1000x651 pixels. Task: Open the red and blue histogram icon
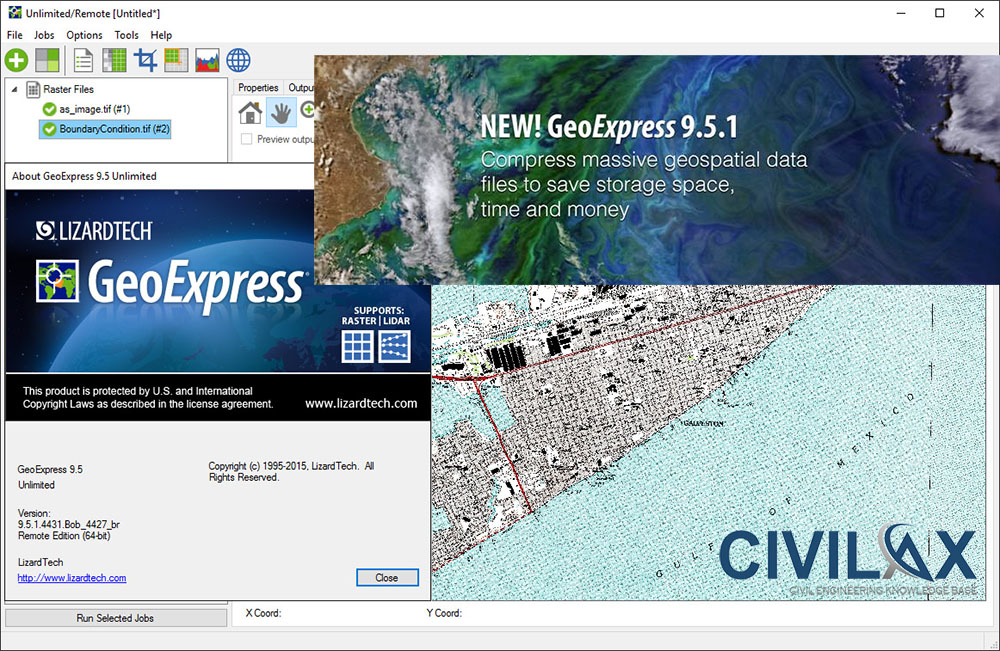[x=207, y=61]
